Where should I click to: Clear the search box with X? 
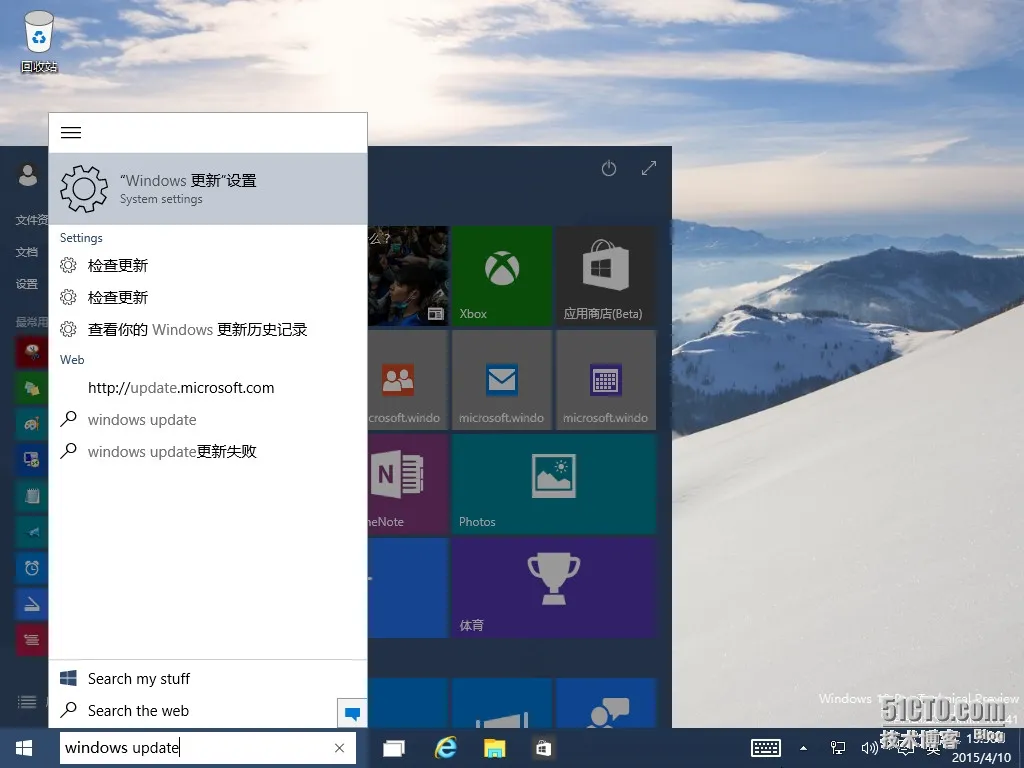coord(340,748)
